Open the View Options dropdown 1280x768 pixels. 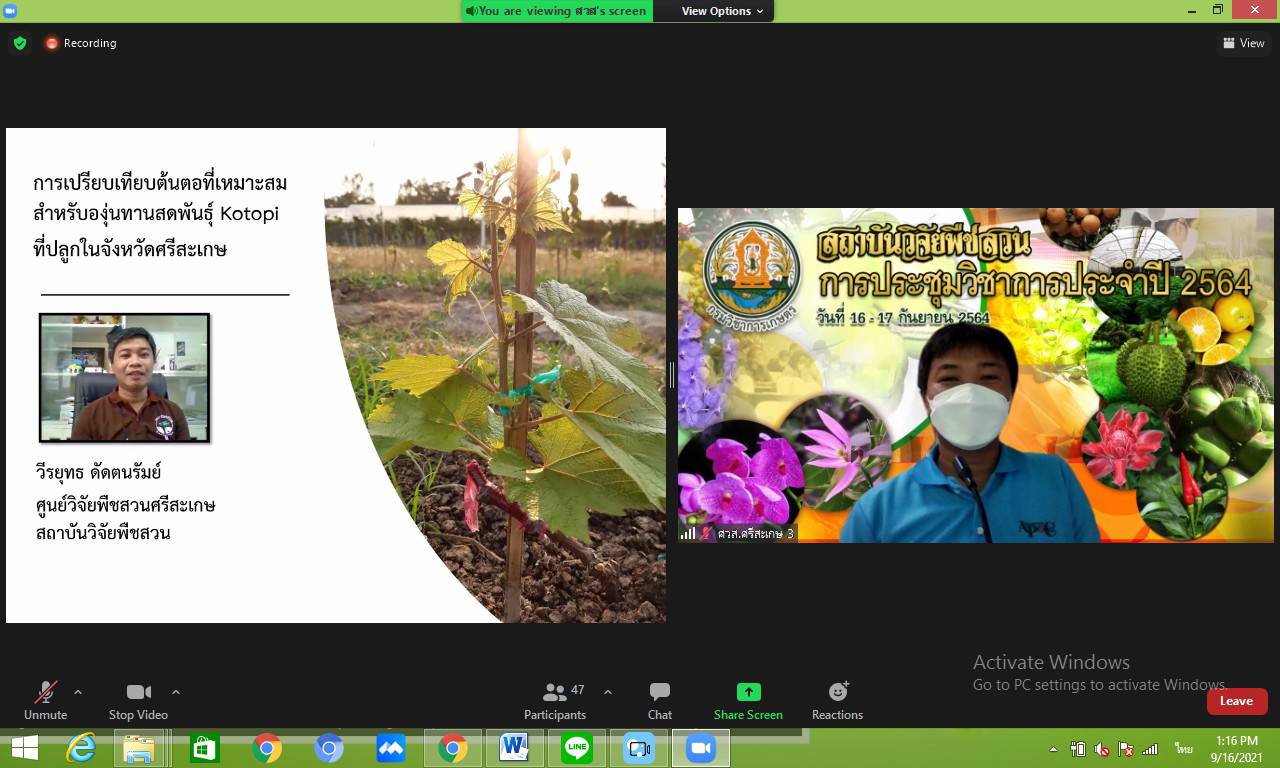point(722,11)
